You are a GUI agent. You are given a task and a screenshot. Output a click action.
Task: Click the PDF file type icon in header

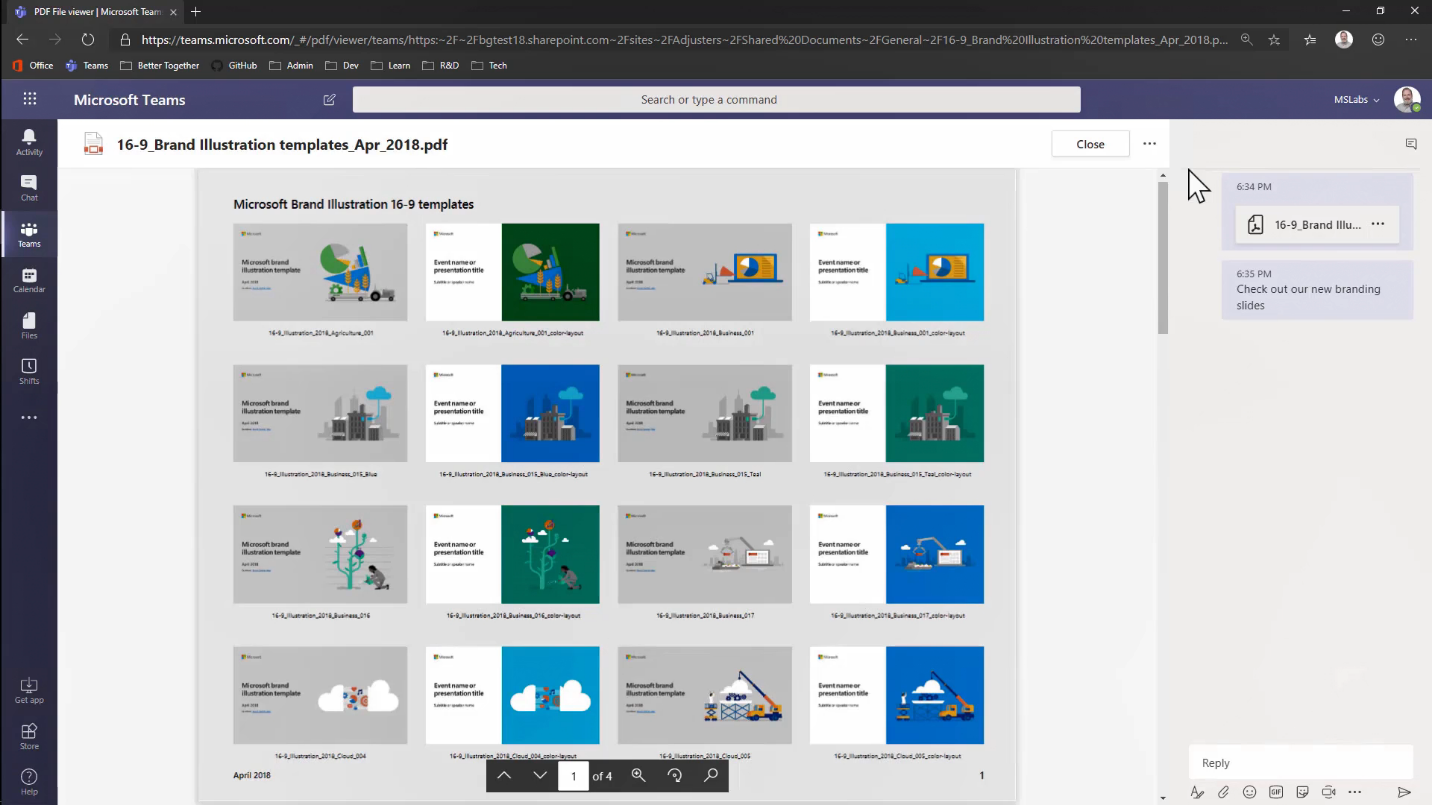click(93, 144)
